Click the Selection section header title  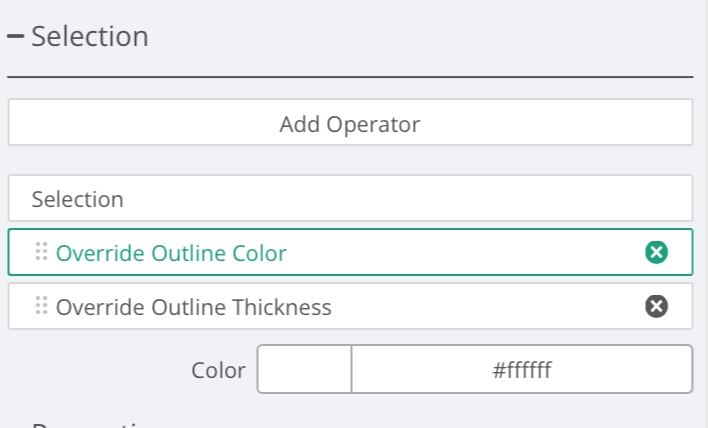pyautogui.click(x=90, y=37)
